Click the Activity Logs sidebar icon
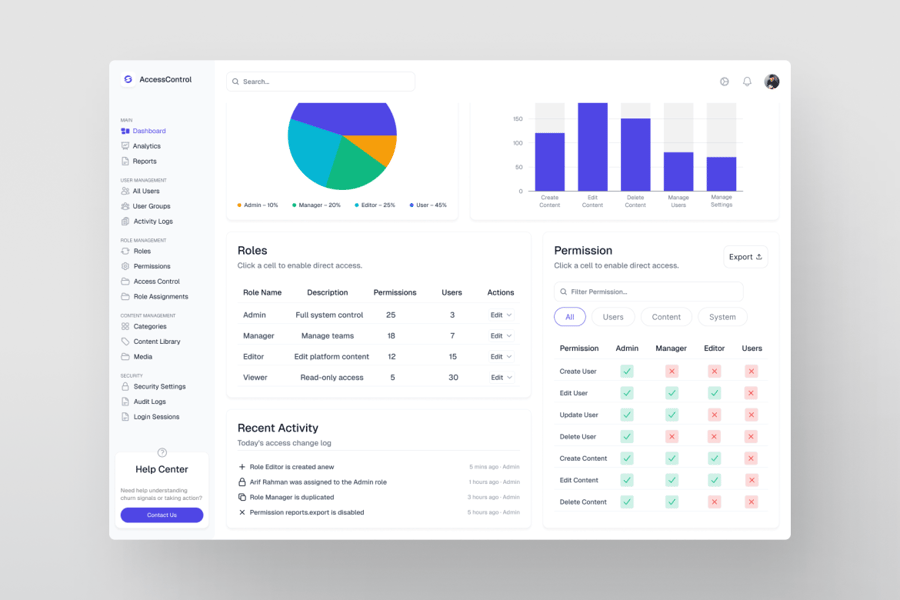The width and height of the screenshot is (900, 600). tap(125, 221)
